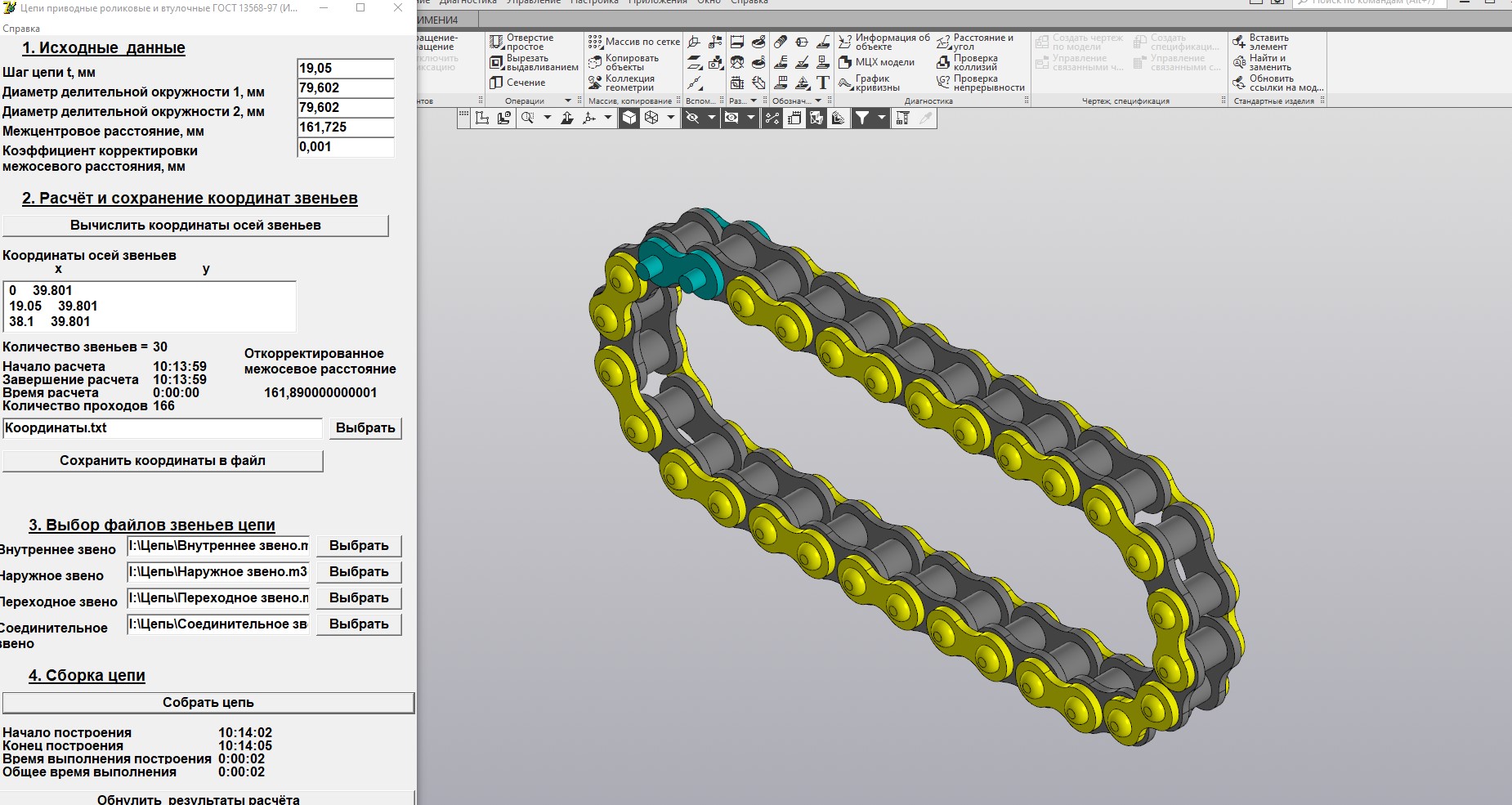
Task: Open the Справка menu
Action: [x=21, y=29]
